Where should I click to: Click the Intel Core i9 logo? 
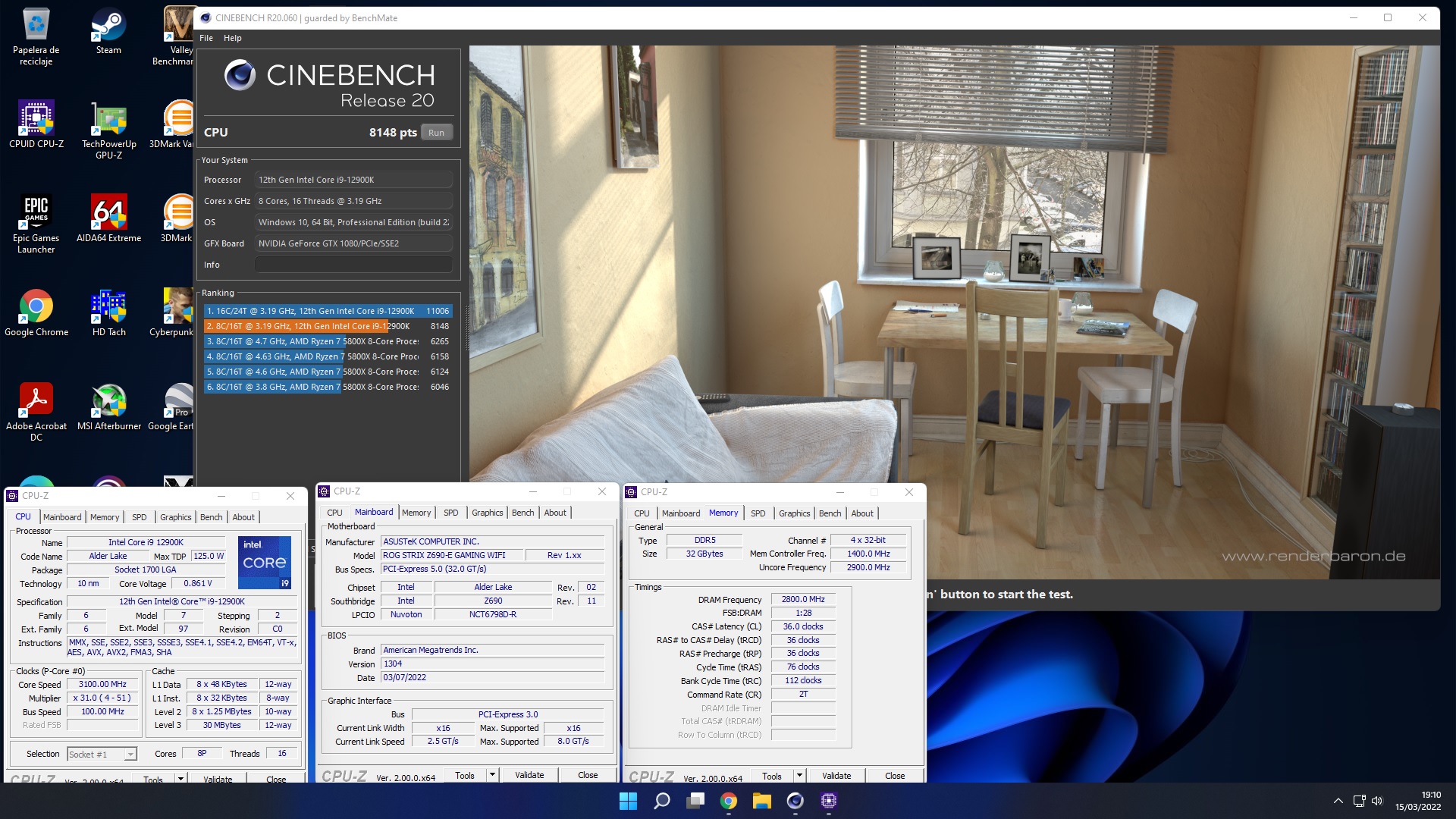coord(265,563)
